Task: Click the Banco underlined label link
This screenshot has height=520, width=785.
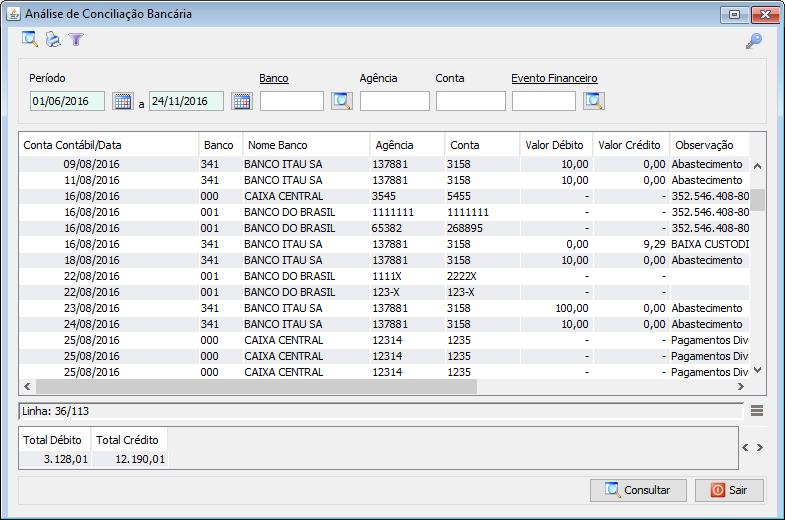Action: (274, 79)
